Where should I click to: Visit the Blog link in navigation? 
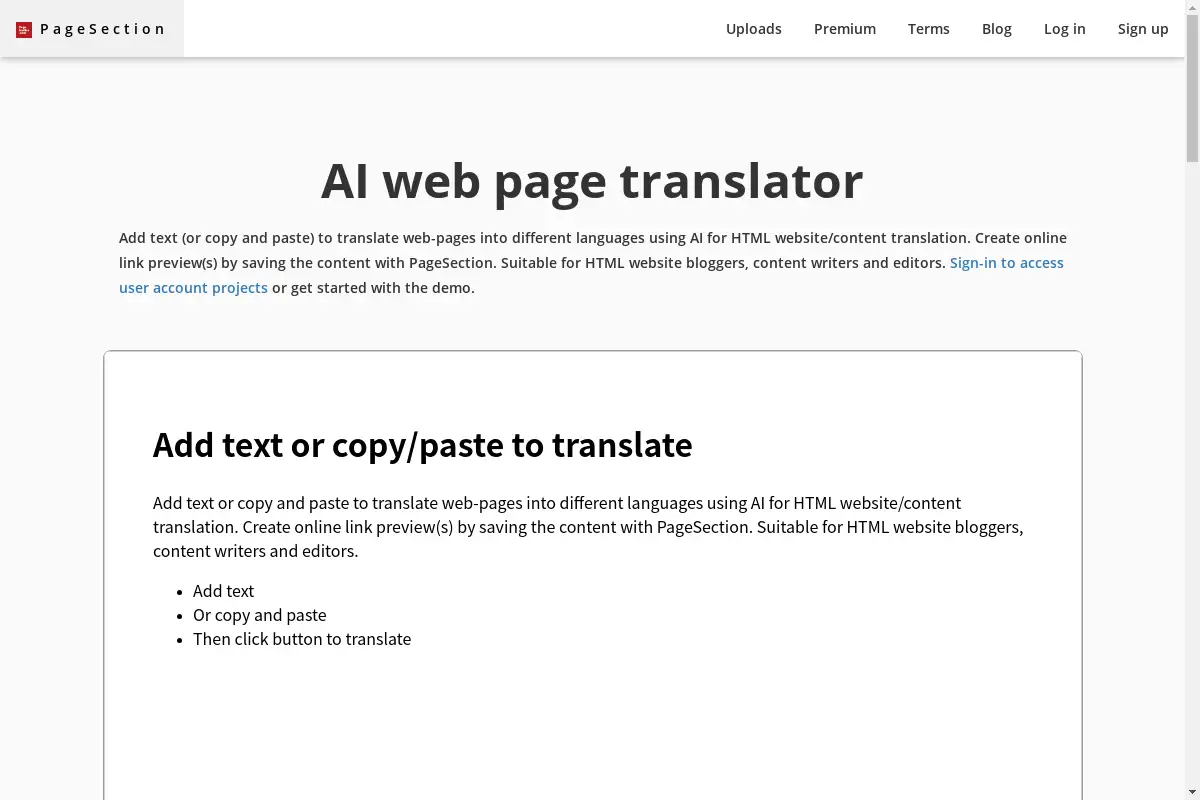[x=997, y=29]
